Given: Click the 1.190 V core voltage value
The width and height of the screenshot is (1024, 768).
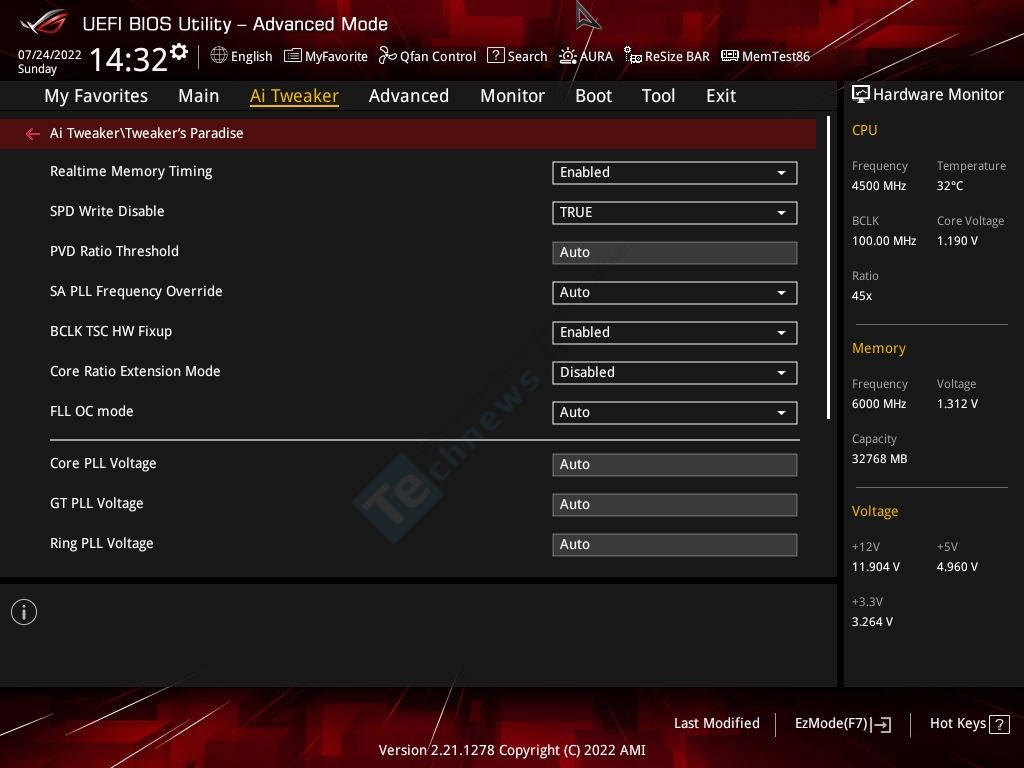Looking at the screenshot, I should pos(957,240).
